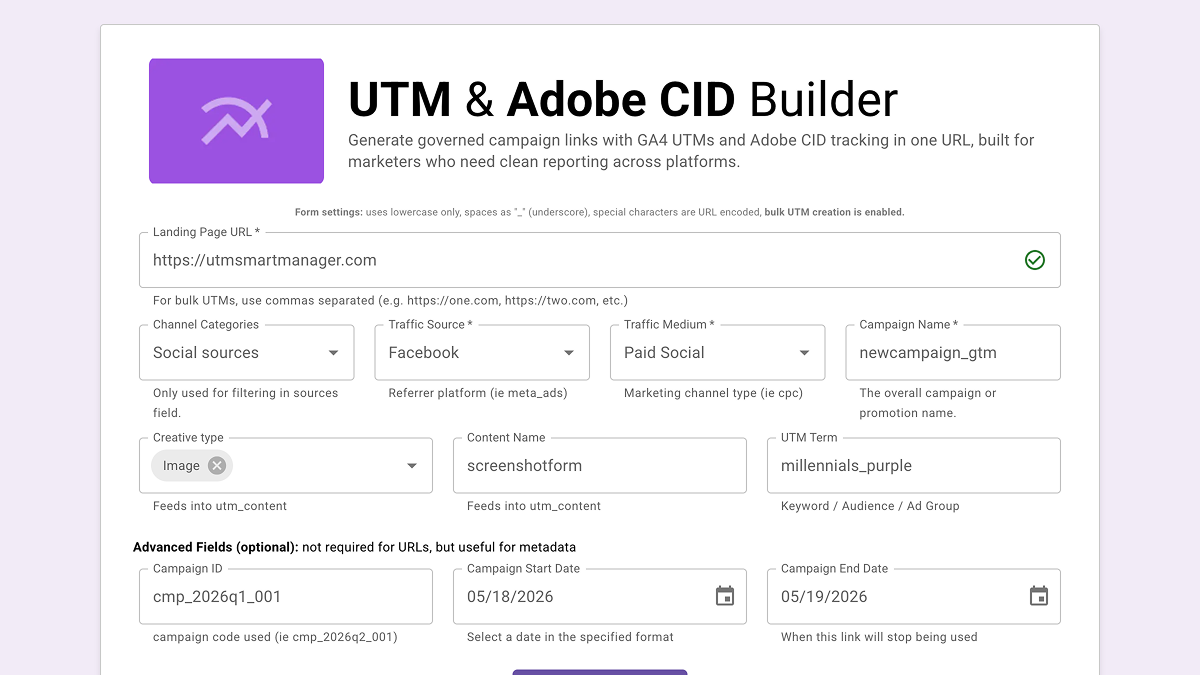The height and width of the screenshot is (675, 1200).
Task: Click 'campaign code used' helper text
Action: (x=275, y=637)
